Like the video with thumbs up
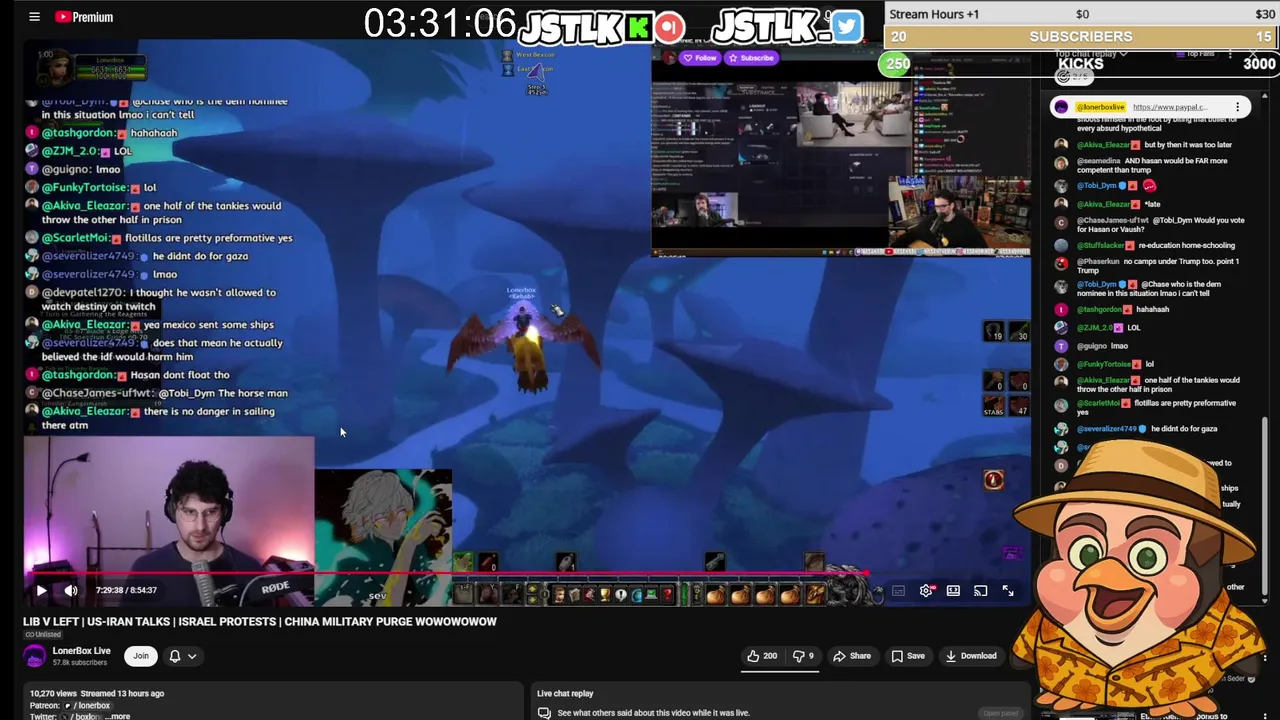The height and width of the screenshot is (720, 1280). (762, 656)
